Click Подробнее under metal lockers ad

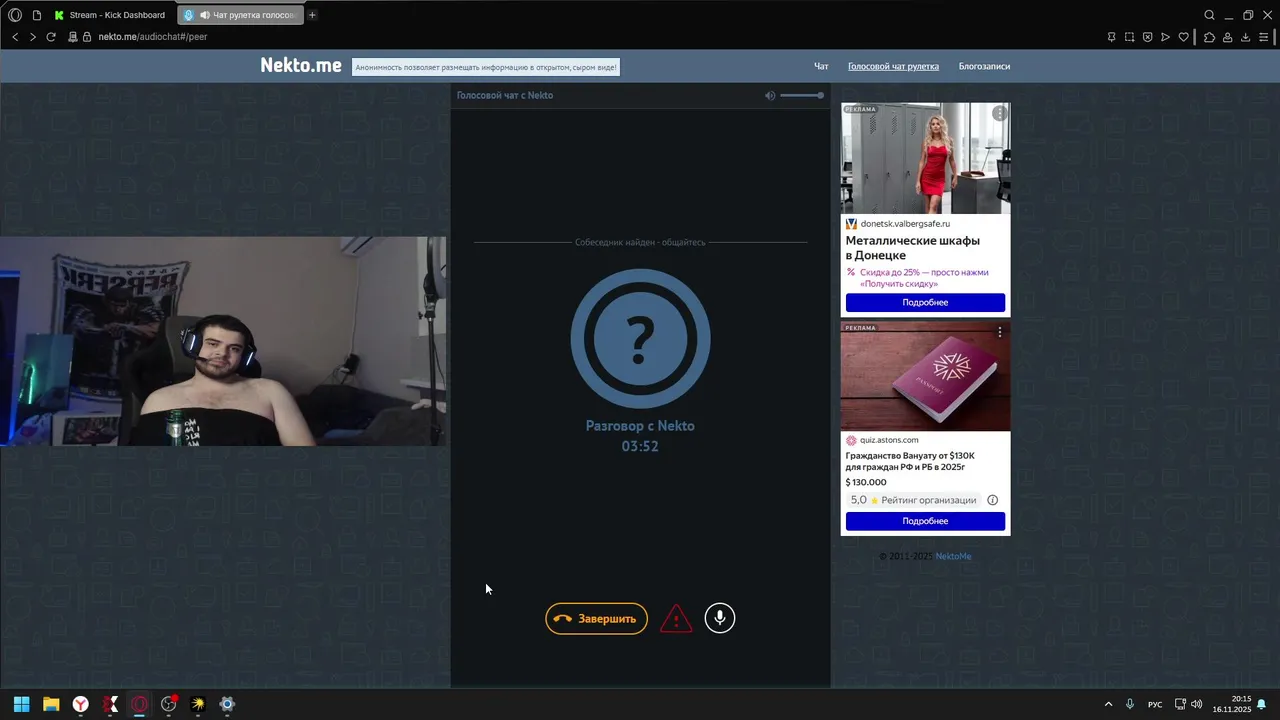[x=925, y=302]
